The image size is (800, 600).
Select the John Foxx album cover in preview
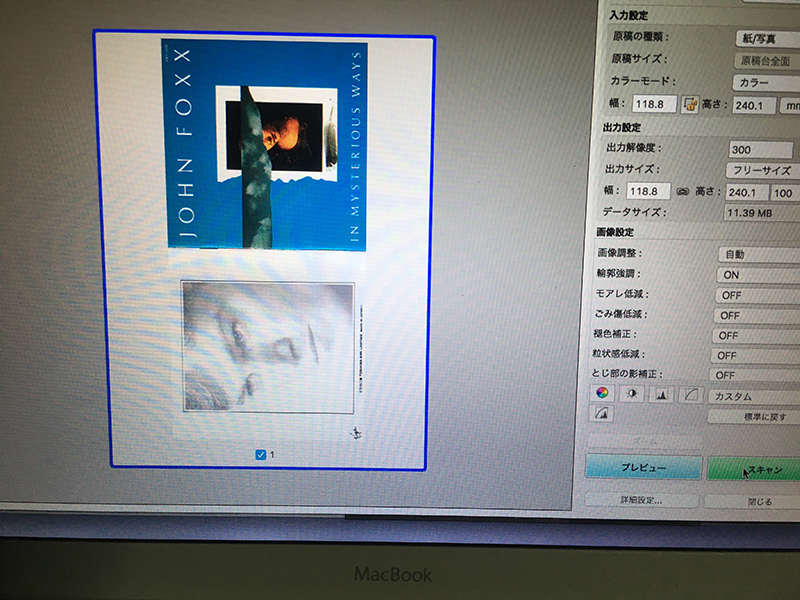(x=265, y=145)
